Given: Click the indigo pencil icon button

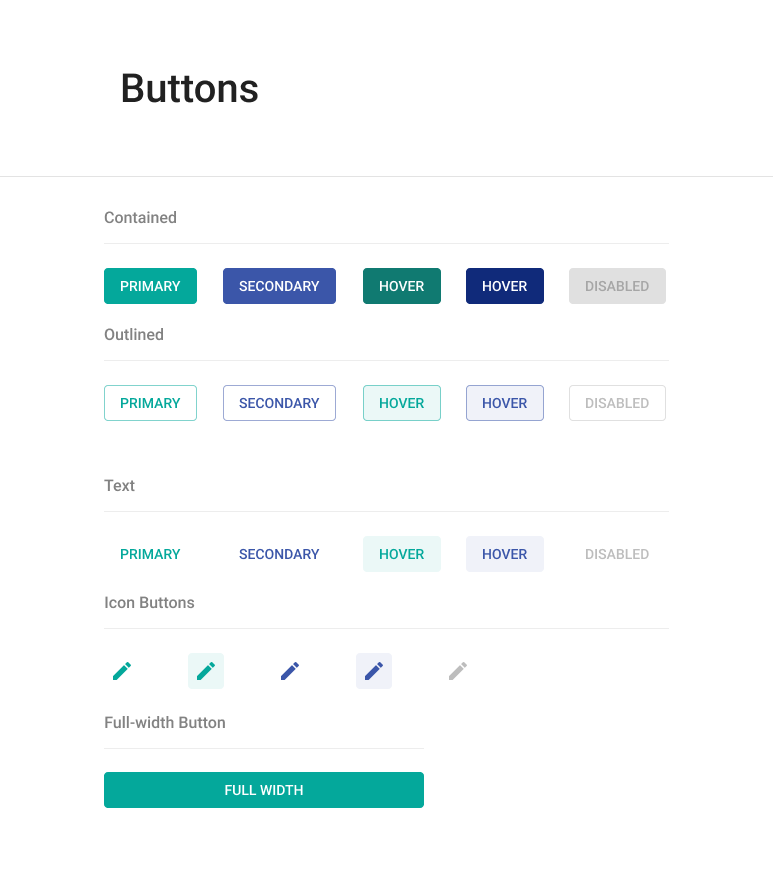Looking at the screenshot, I should 290,671.
